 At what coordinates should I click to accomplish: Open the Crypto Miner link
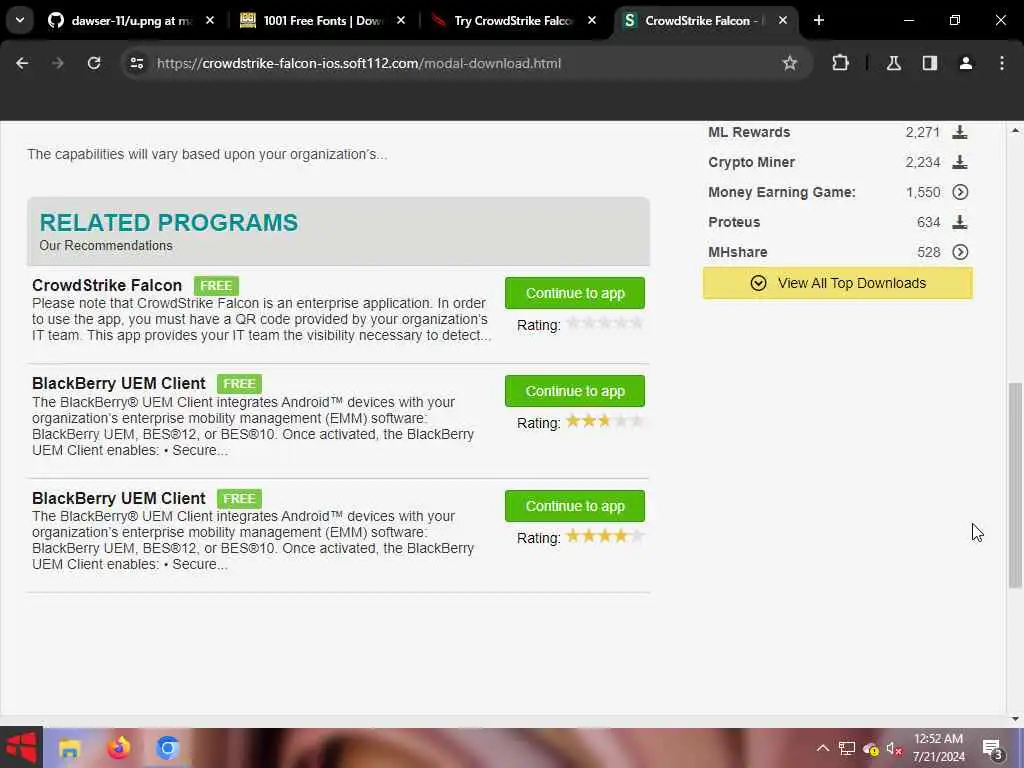(x=752, y=162)
